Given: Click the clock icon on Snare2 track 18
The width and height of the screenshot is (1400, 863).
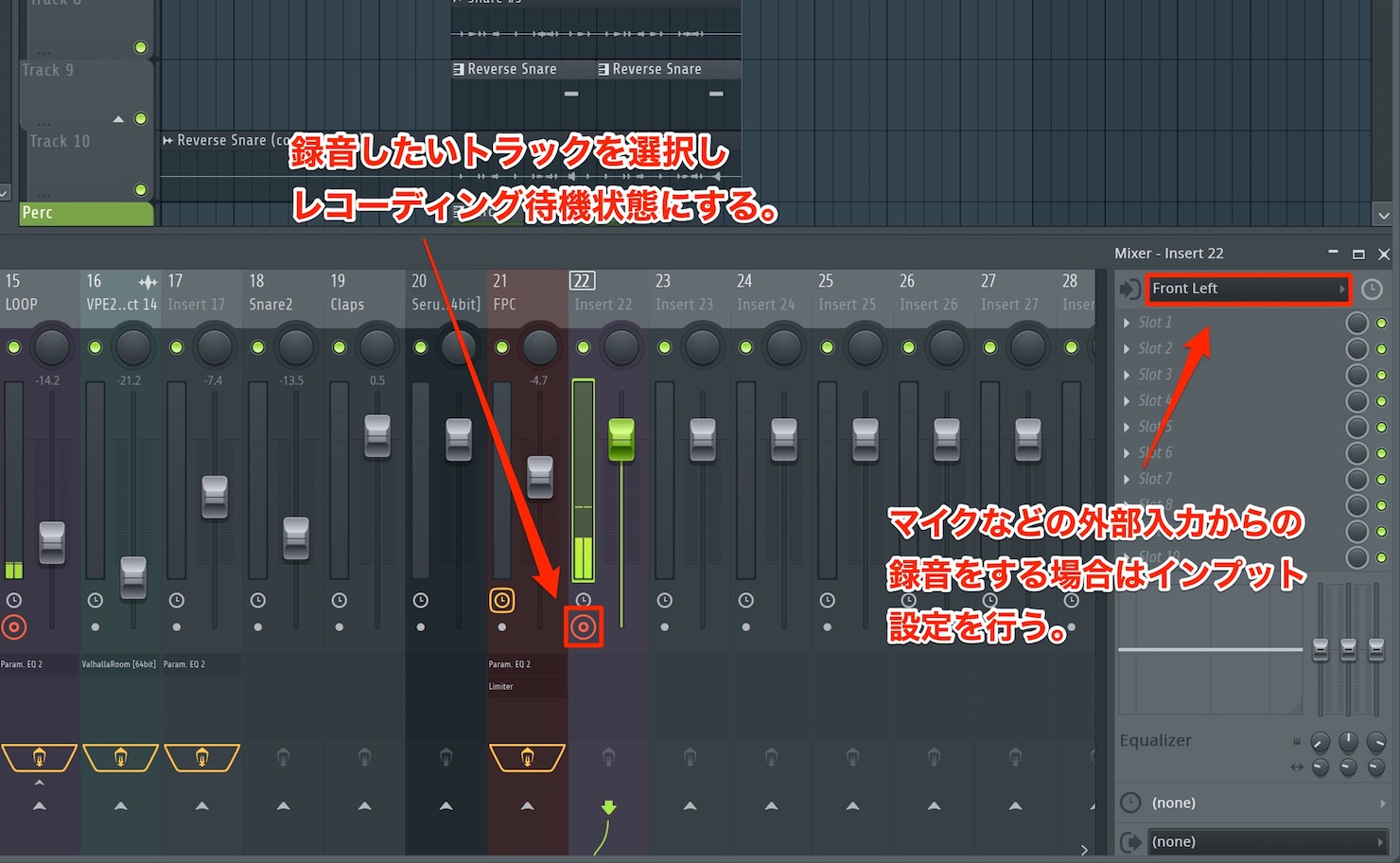Looking at the screenshot, I should [258, 600].
